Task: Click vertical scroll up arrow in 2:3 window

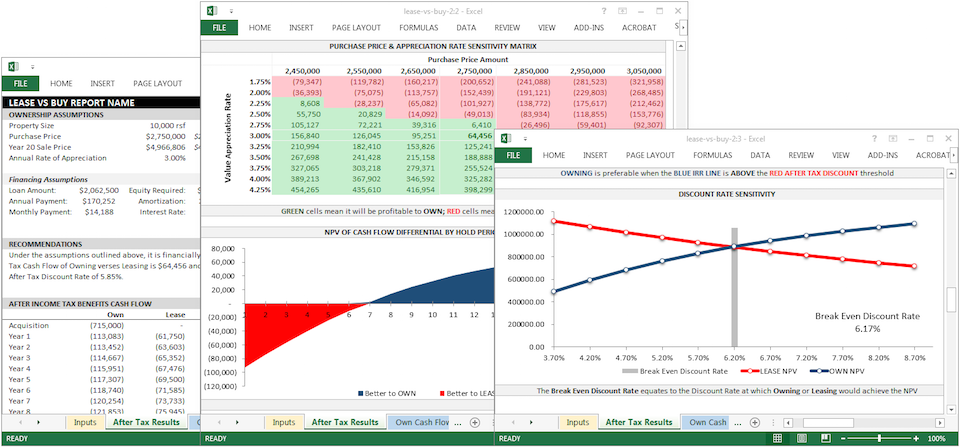Action: (x=952, y=173)
